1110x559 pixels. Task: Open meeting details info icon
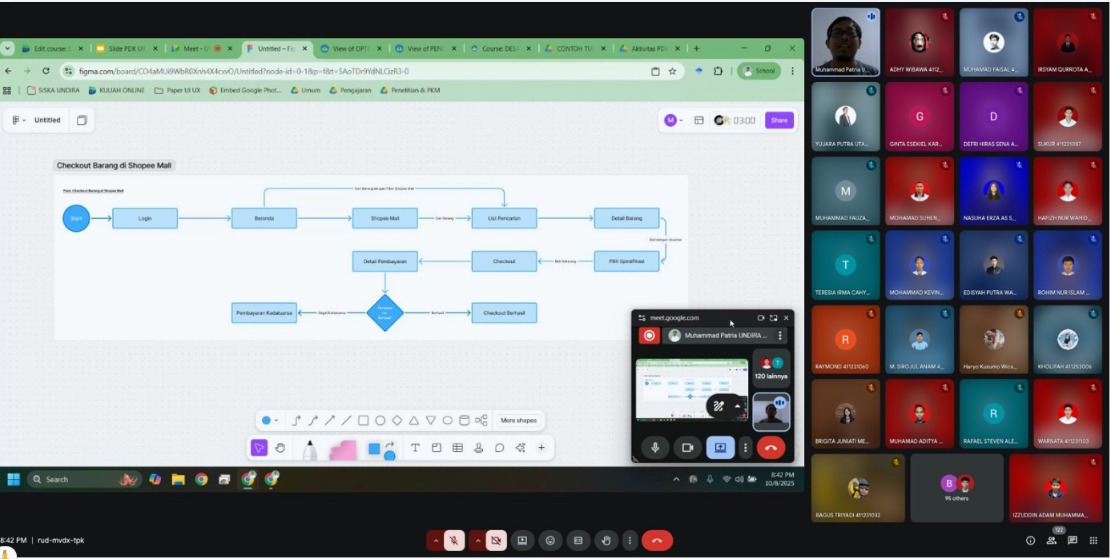(1031, 541)
